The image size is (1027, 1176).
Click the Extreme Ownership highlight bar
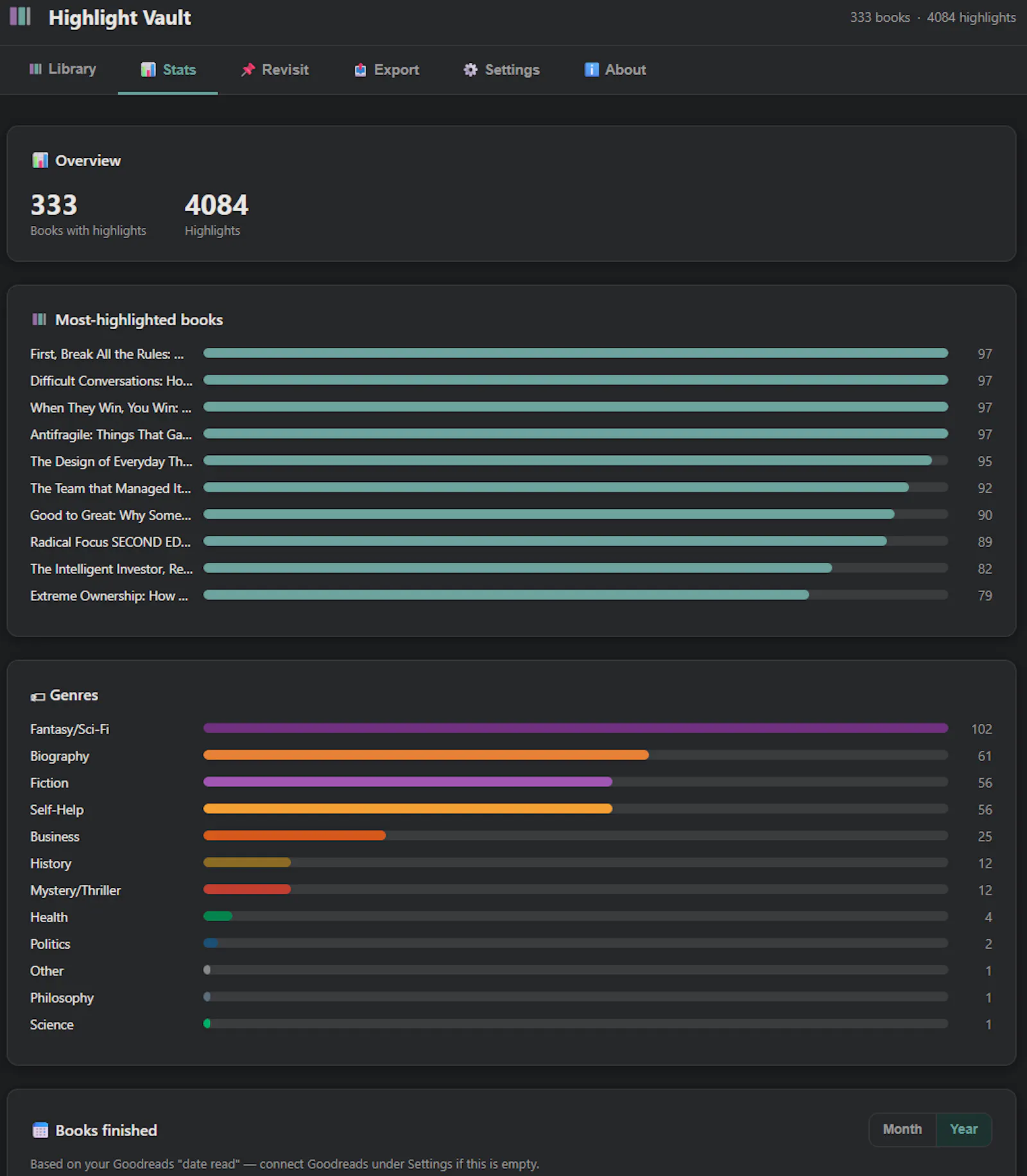point(506,595)
